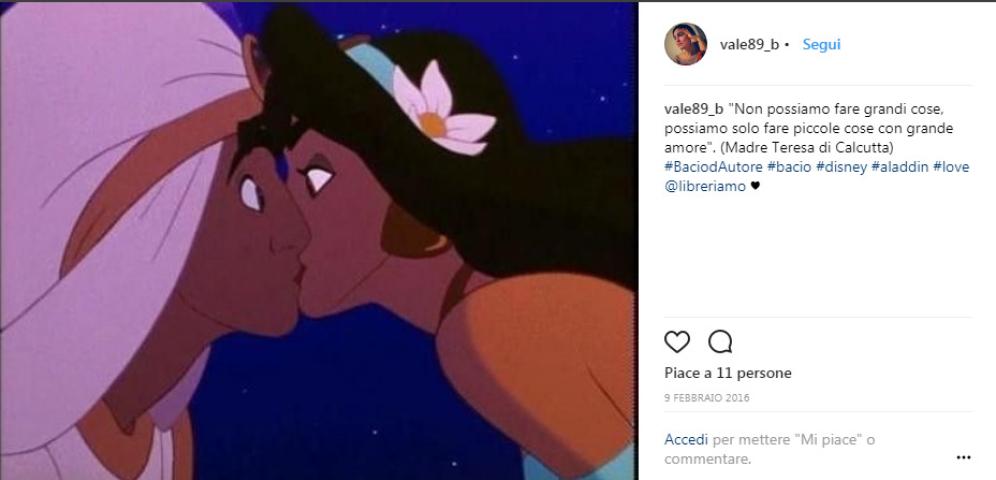This screenshot has height=480, width=996.
Task: Open the #love hashtag
Action: (951, 168)
